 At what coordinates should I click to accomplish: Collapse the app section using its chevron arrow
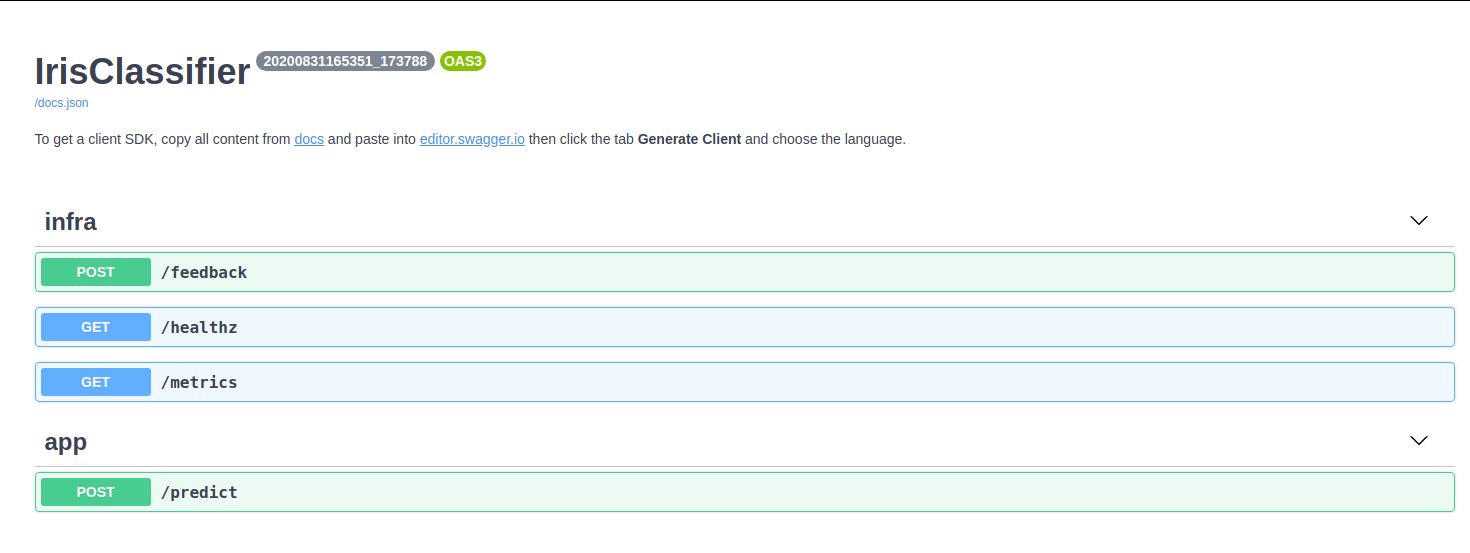pyautogui.click(x=1418, y=441)
